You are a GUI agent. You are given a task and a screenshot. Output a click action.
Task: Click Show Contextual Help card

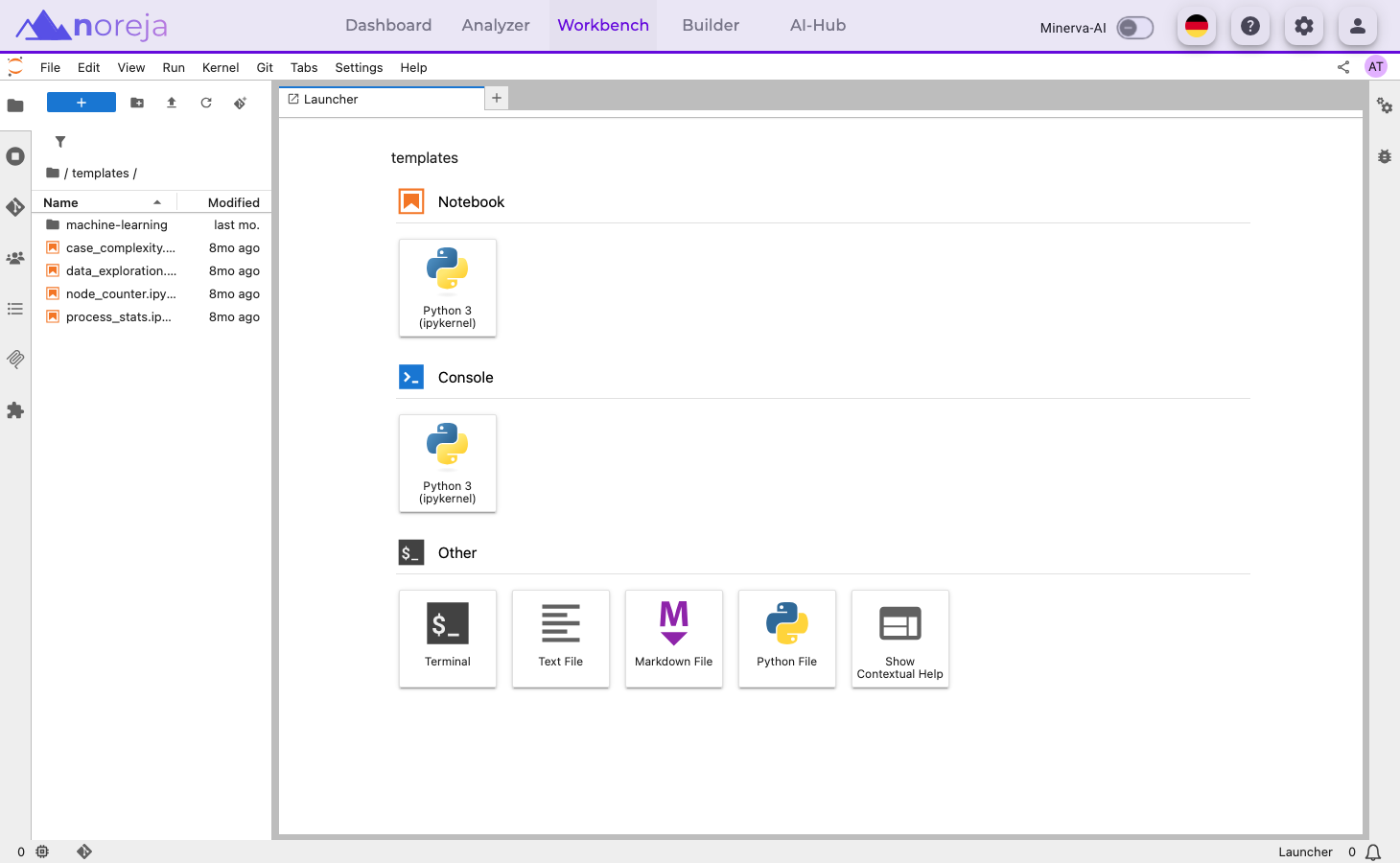pyautogui.click(x=900, y=639)
